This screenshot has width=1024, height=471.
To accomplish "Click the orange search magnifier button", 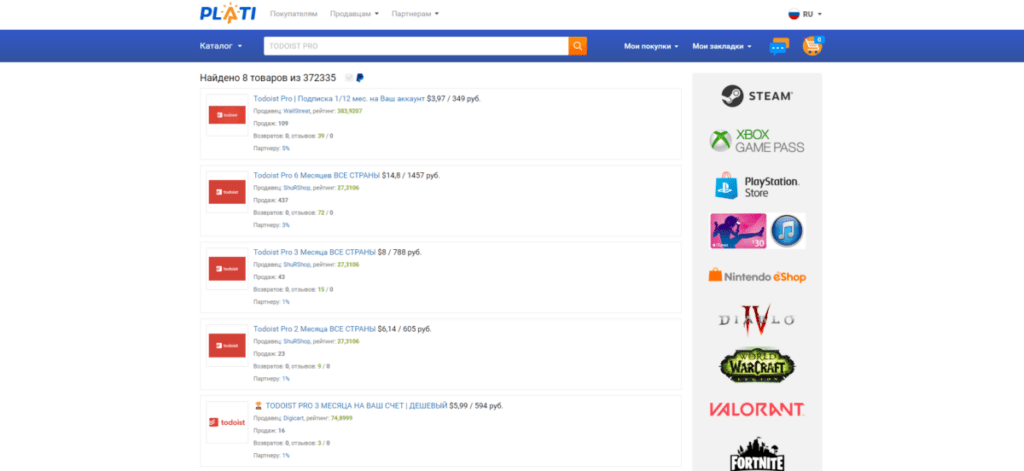I will click(x=577, y=46).
